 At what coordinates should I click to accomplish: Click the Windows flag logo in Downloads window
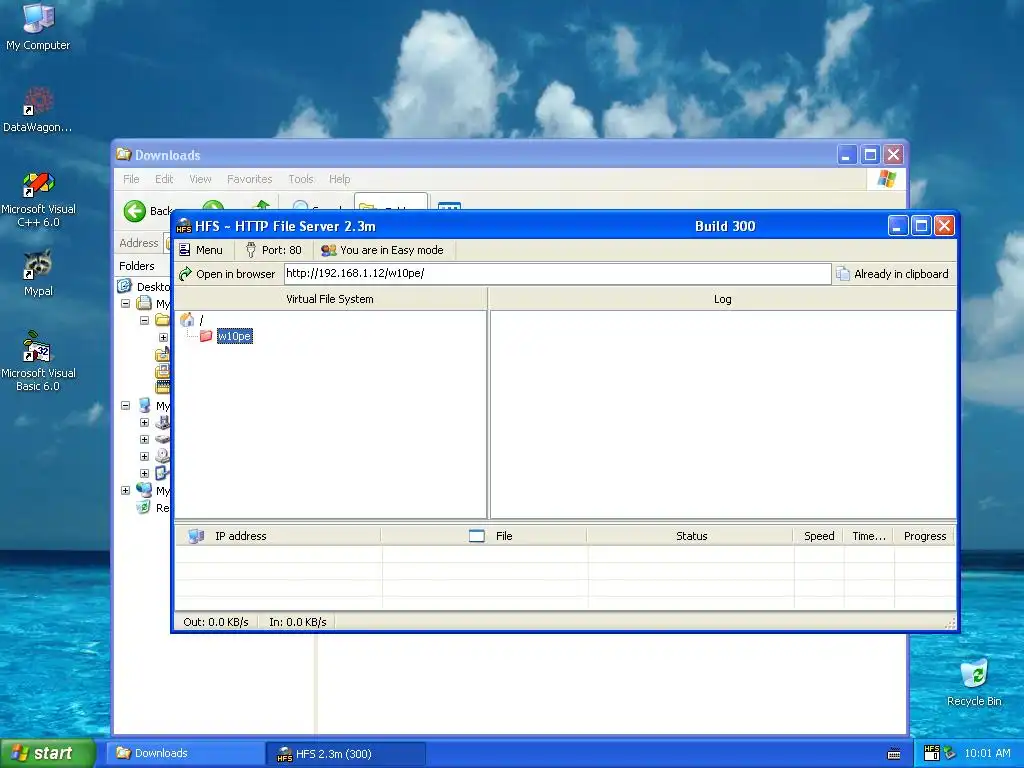coord(886,178)
